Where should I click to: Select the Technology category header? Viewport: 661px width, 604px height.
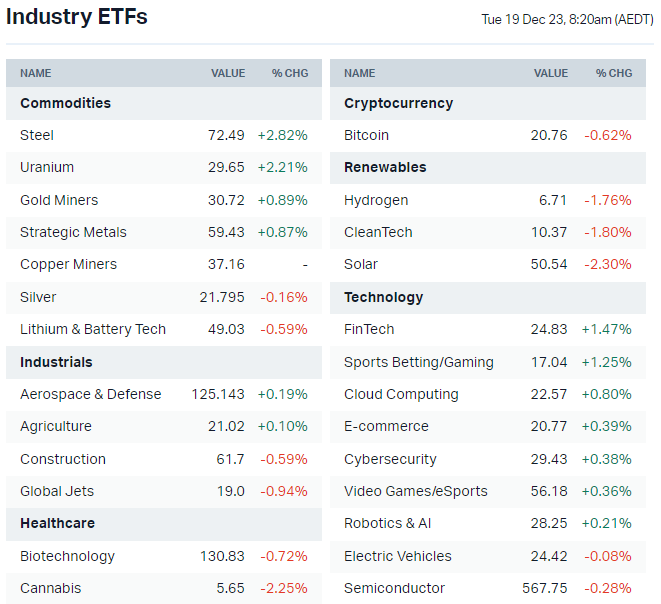383,297
